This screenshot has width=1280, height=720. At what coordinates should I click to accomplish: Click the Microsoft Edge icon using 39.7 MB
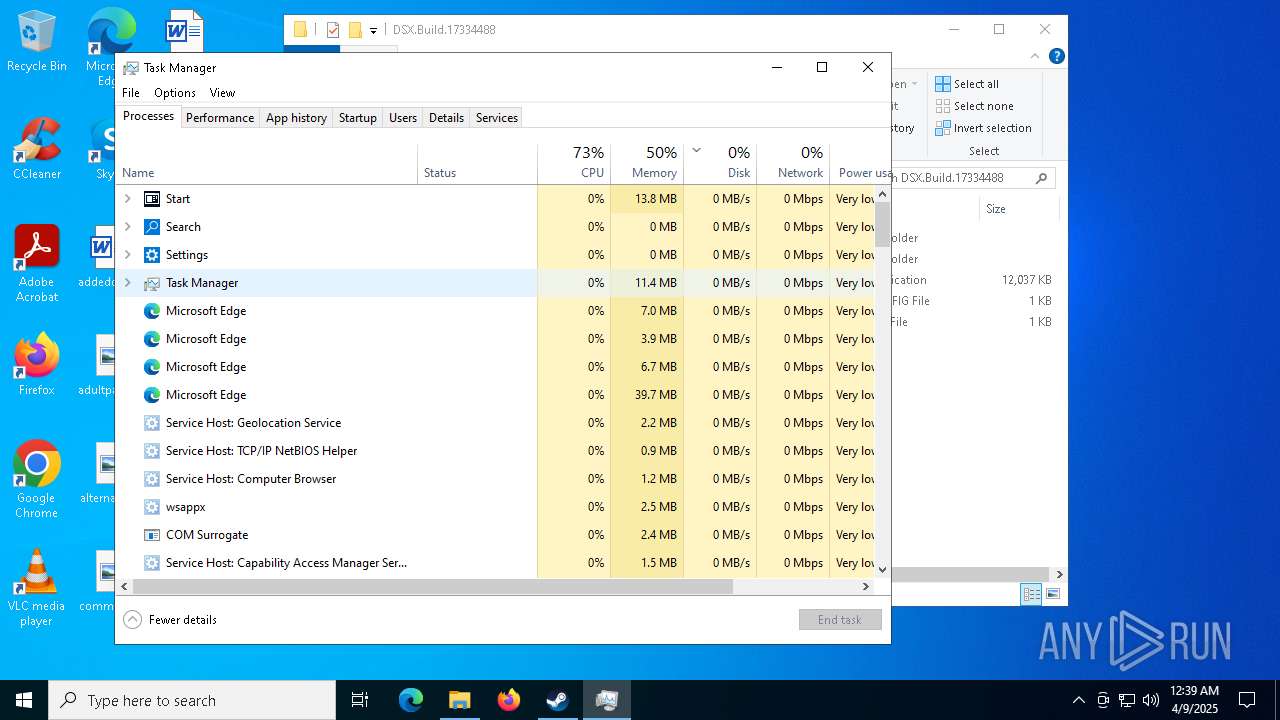pos(152,395)
